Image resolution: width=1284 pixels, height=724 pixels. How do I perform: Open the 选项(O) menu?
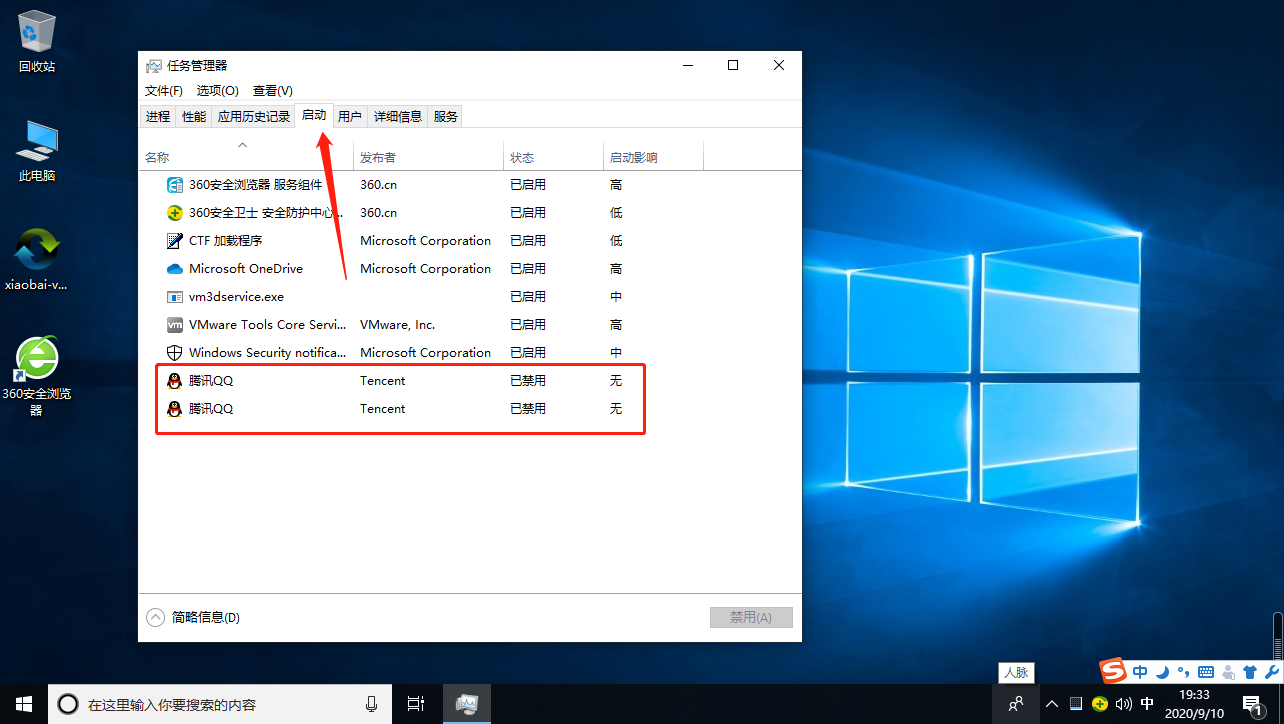pos(217,91)
